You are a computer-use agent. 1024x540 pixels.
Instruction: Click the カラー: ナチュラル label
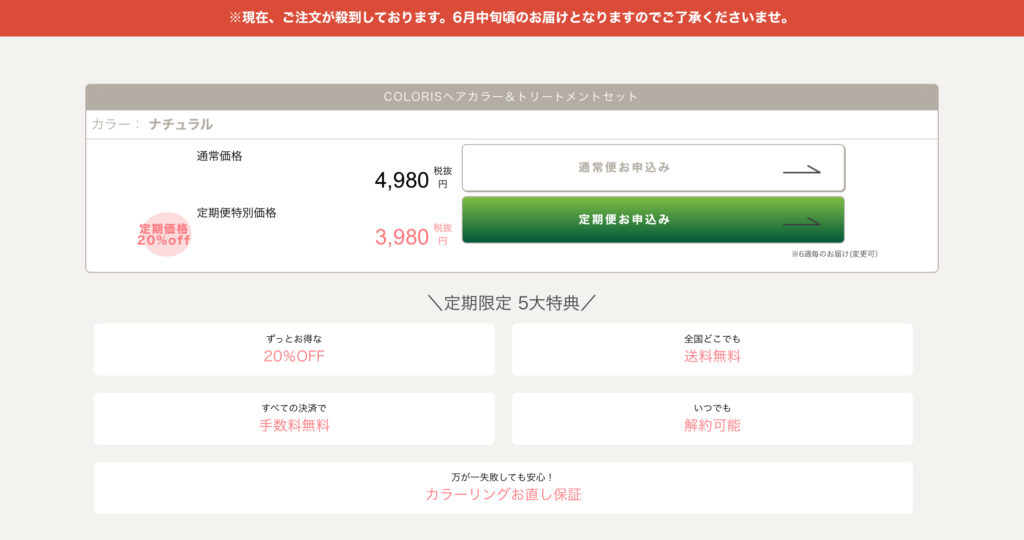coord(152,124)
